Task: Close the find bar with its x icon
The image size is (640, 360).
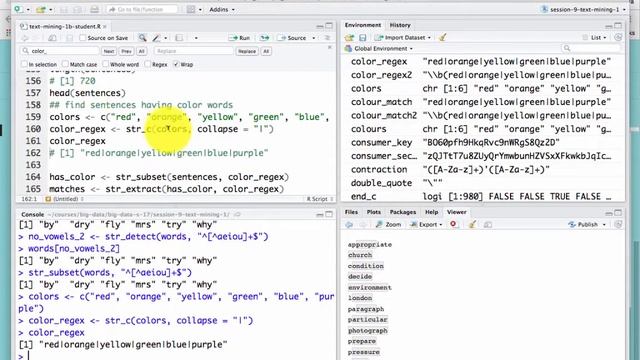Action: (330, 48)
